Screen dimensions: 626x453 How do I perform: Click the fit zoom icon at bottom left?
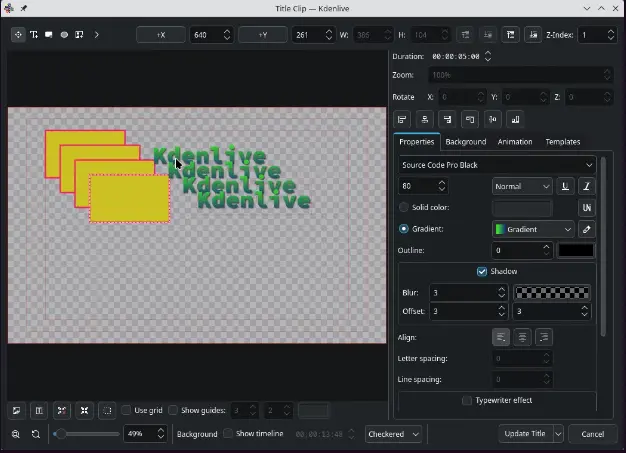(x=16, y=434)
